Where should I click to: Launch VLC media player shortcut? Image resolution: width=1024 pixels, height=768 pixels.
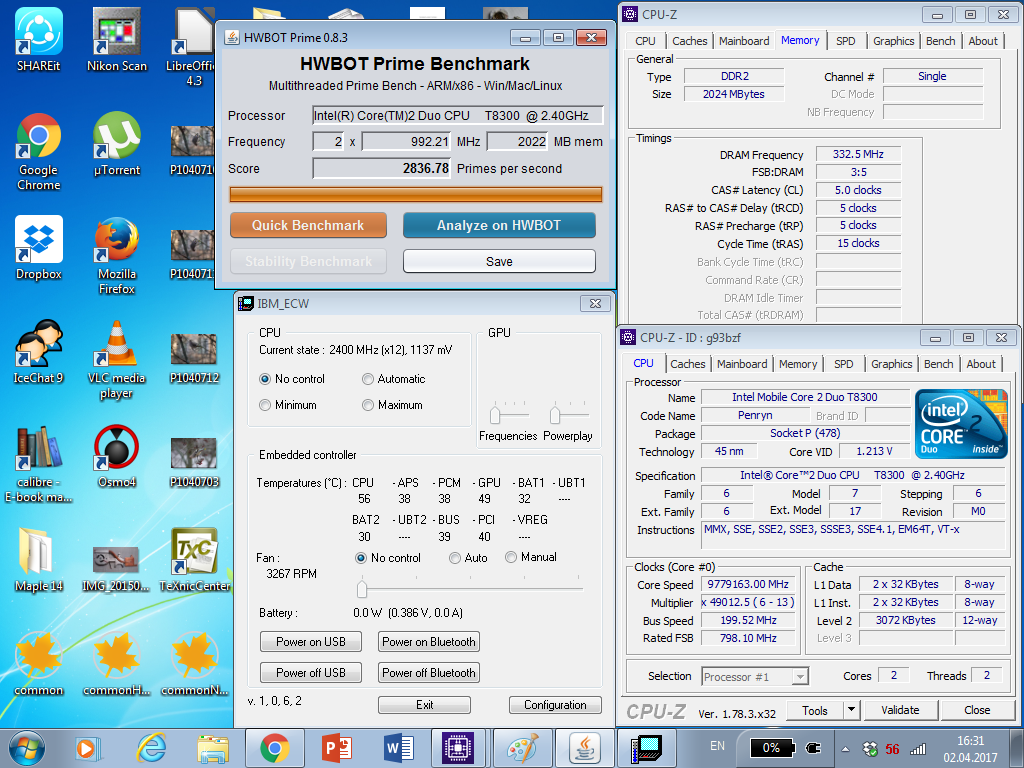117,359
